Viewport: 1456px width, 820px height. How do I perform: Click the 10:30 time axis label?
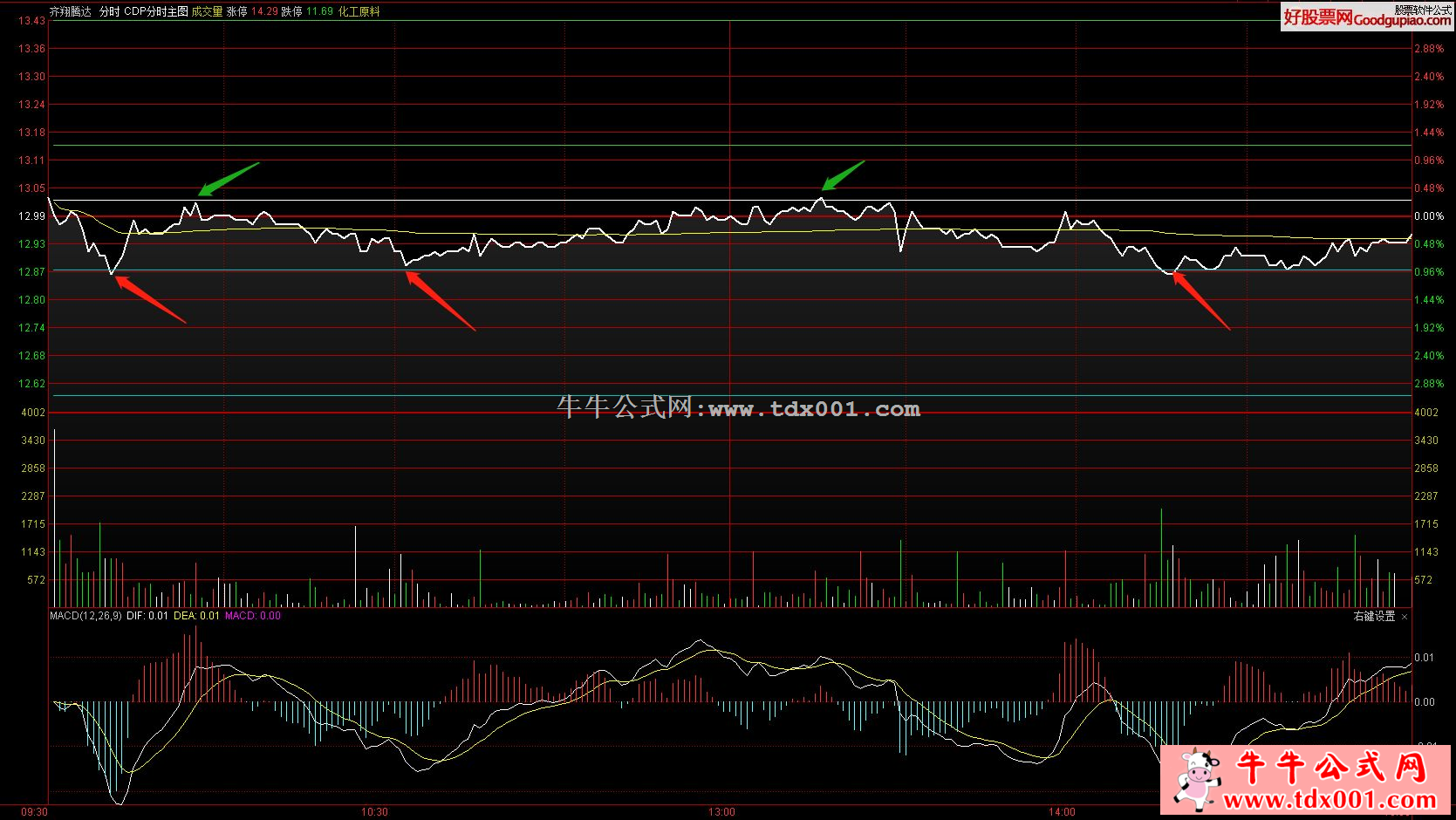(x=374, y=812)
